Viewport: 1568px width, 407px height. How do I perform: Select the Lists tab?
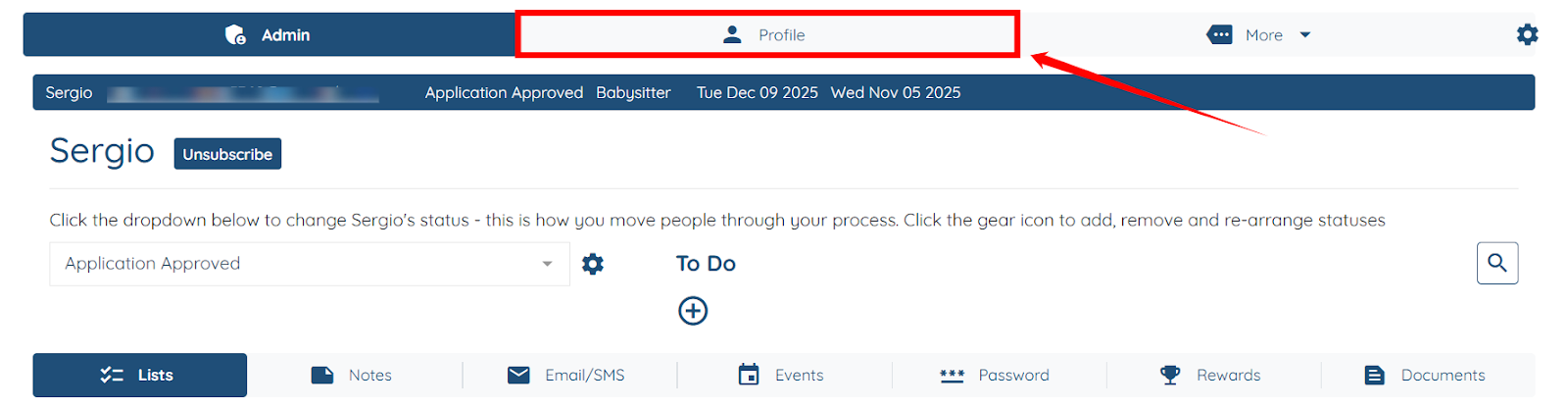pyautogui.click(x=139, y=375)
